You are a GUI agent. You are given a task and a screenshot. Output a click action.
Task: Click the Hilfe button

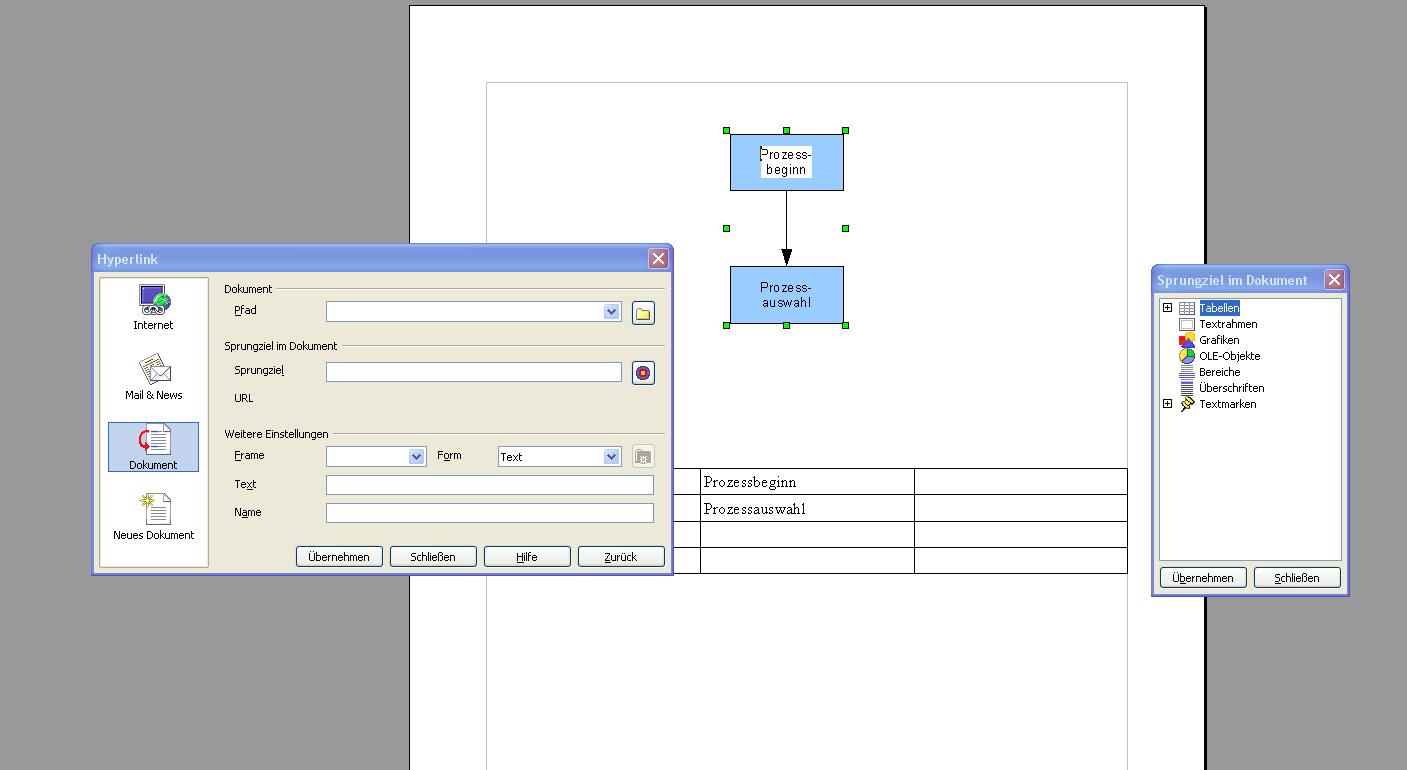[x=527, y=557]
